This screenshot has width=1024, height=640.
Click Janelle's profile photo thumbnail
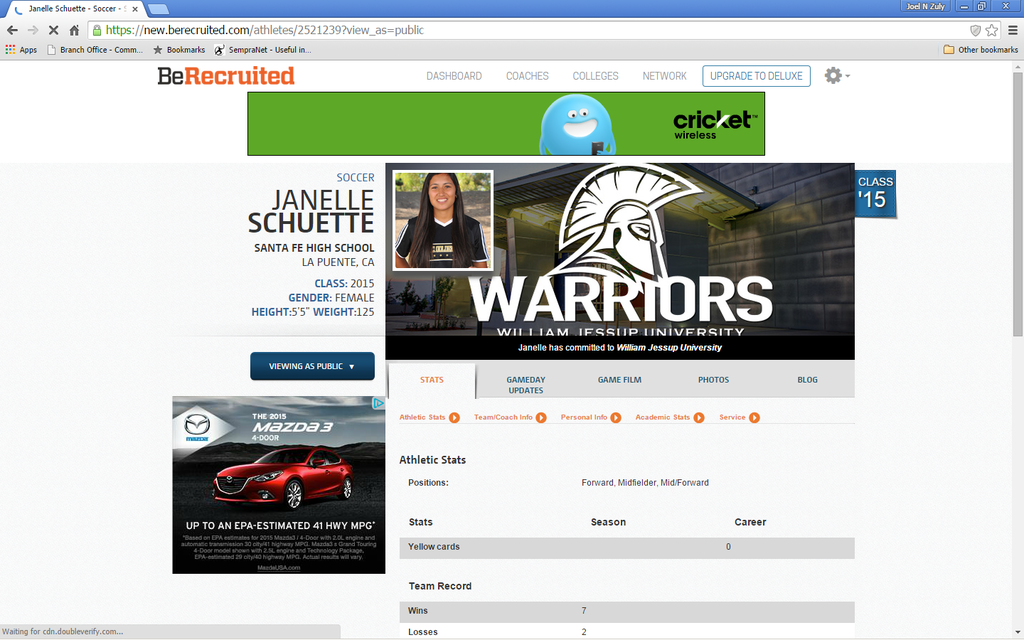[443, 220]
